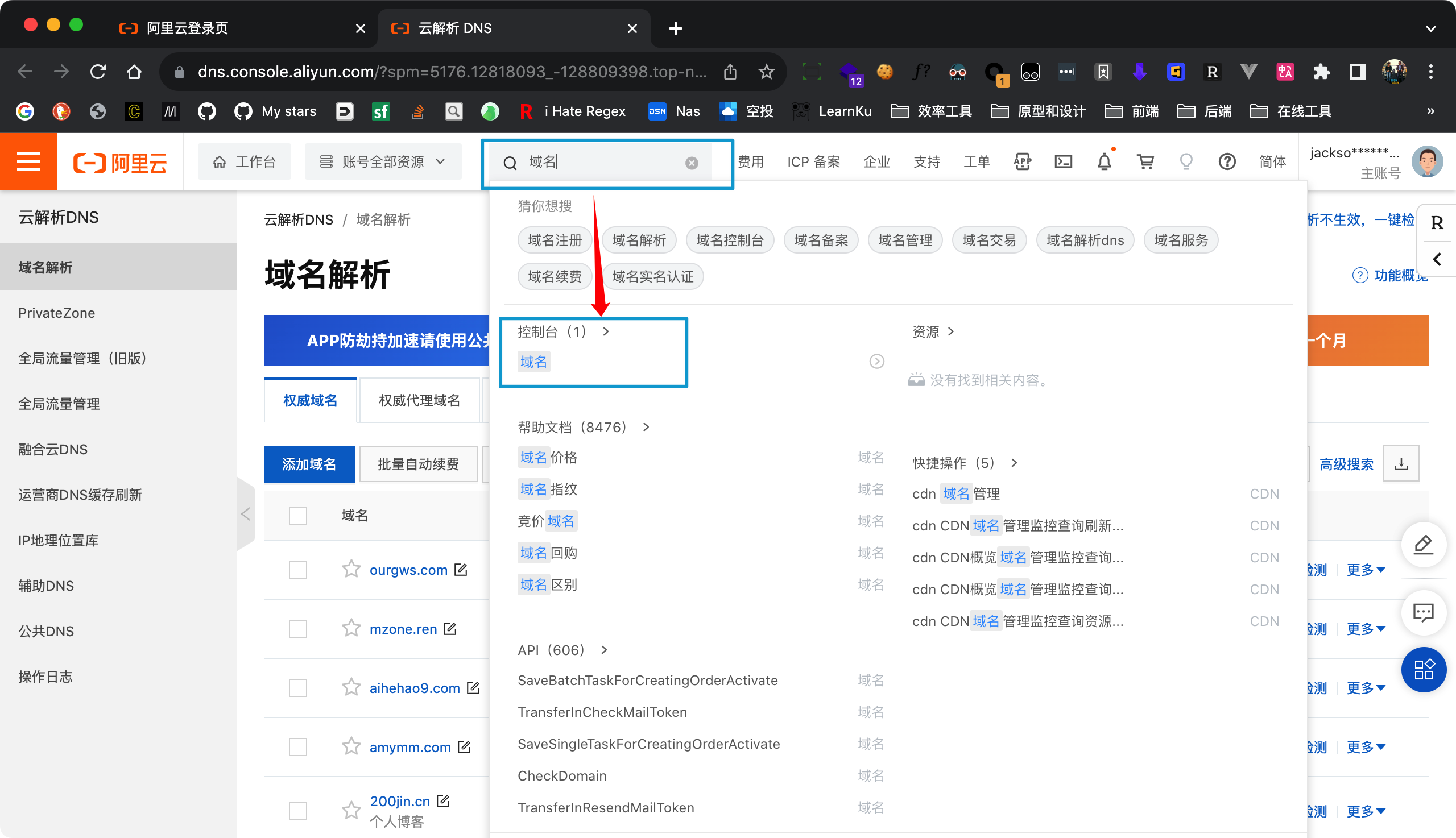This screenshot has height=838, width=1456.
Task: Select PrivateZone in sidebar menu
Action: pyautogui.click(x=56, y=313)
